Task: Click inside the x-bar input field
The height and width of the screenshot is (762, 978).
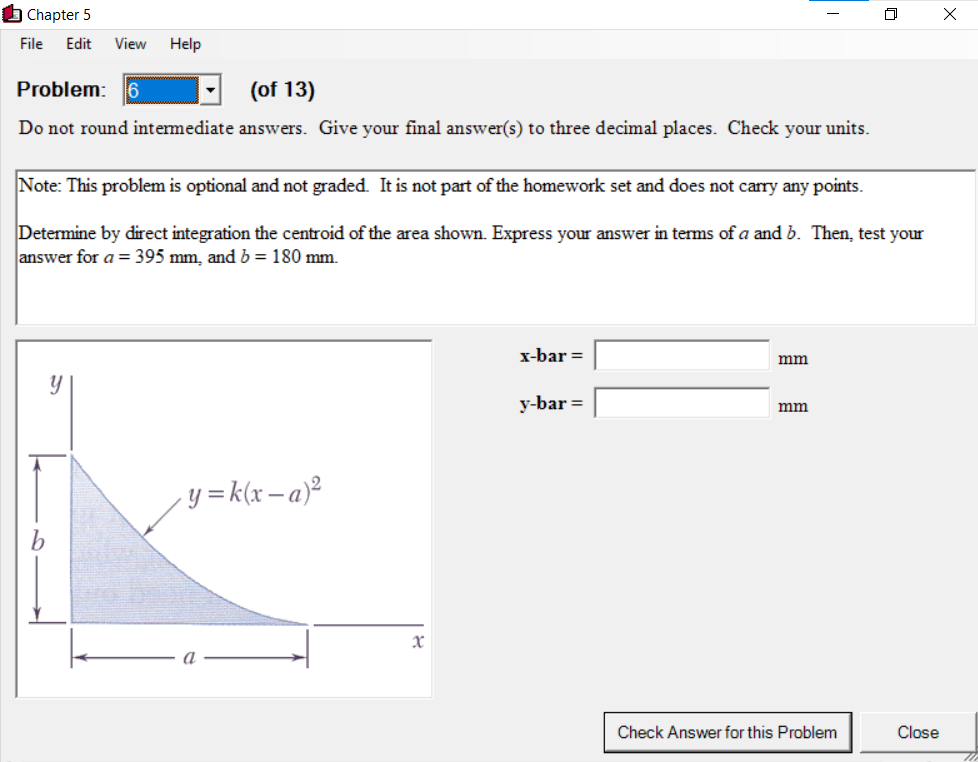Action: (681, 354)
